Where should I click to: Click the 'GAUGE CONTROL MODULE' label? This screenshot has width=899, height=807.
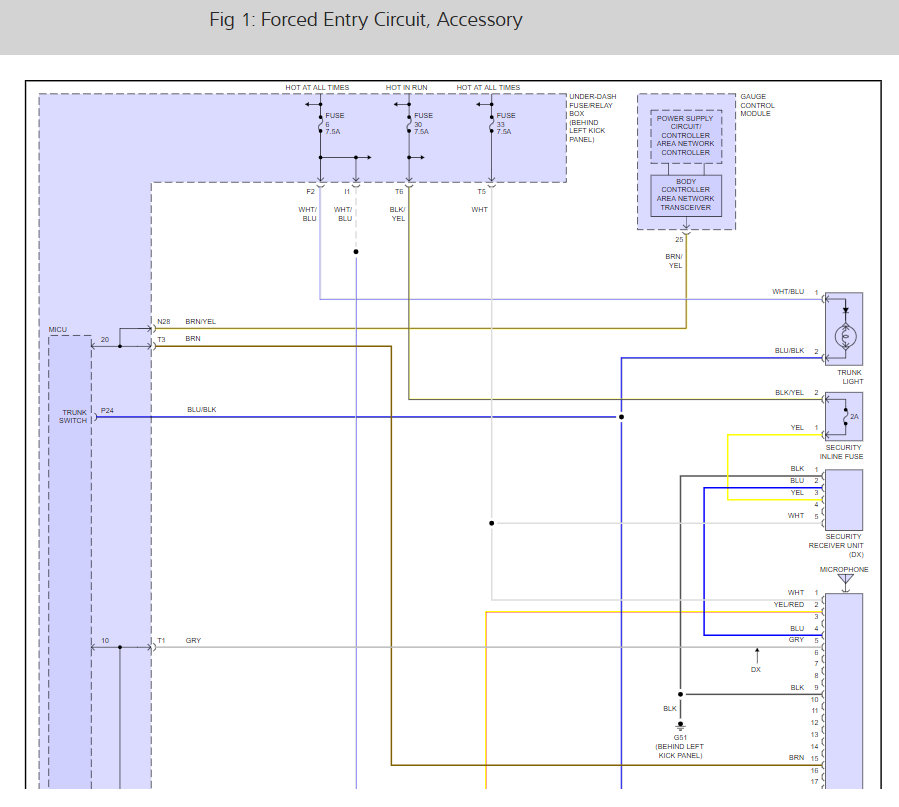pos(757,105)
